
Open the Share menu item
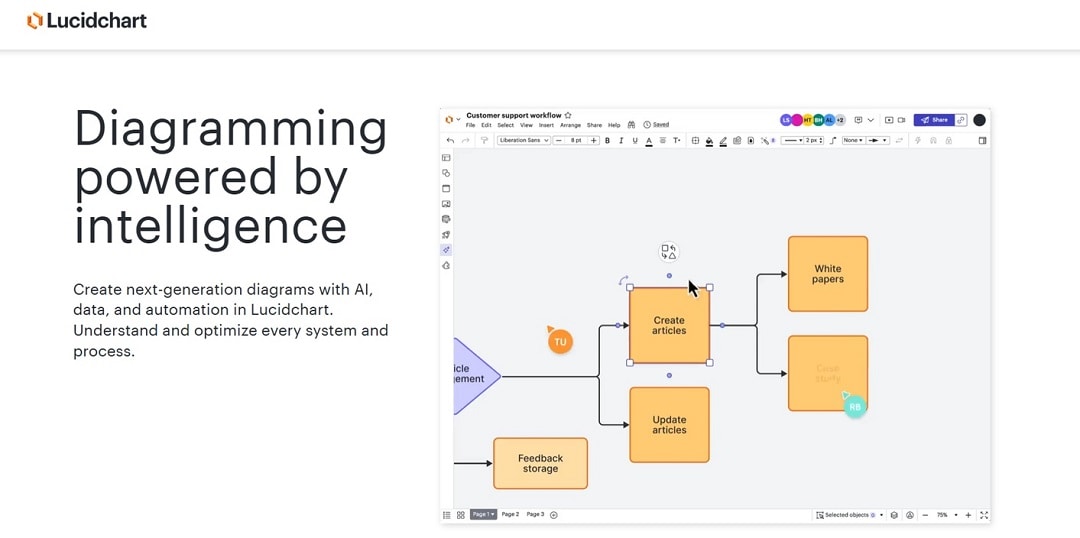coord(594,125)
